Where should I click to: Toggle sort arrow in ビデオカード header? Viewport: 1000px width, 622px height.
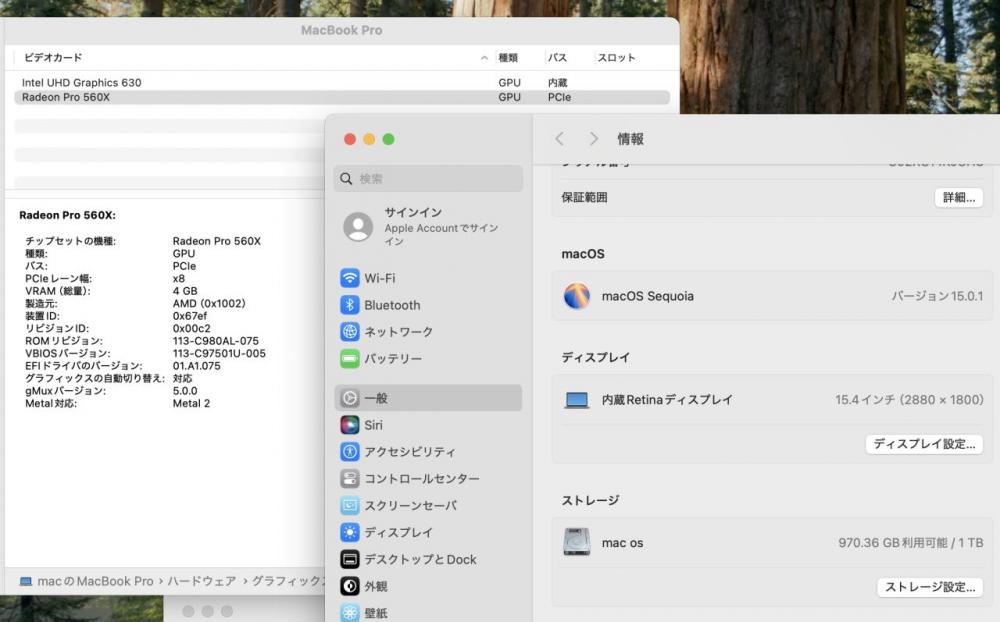[484, 58]
